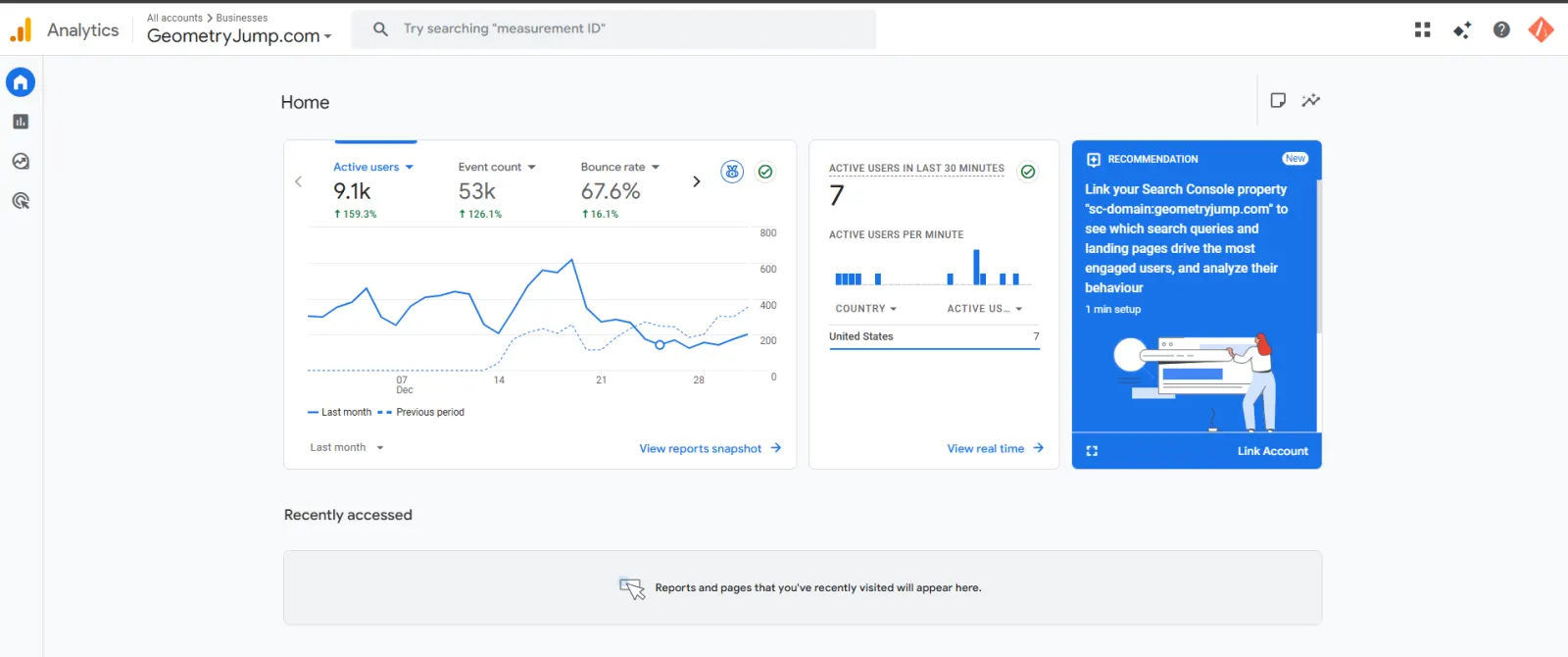
Task: Open the Advertising sidebar icon
Action: 21,201
